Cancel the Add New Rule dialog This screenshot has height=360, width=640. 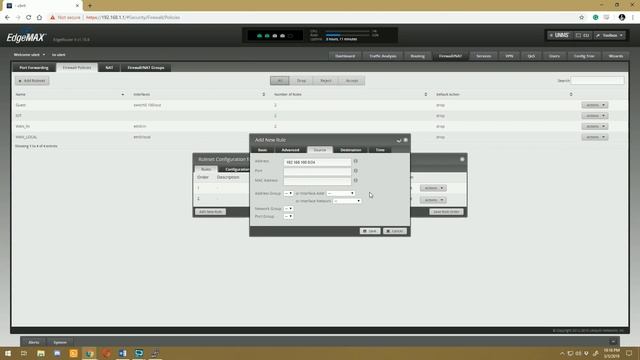pyautogui.click(x=395, y=231)
